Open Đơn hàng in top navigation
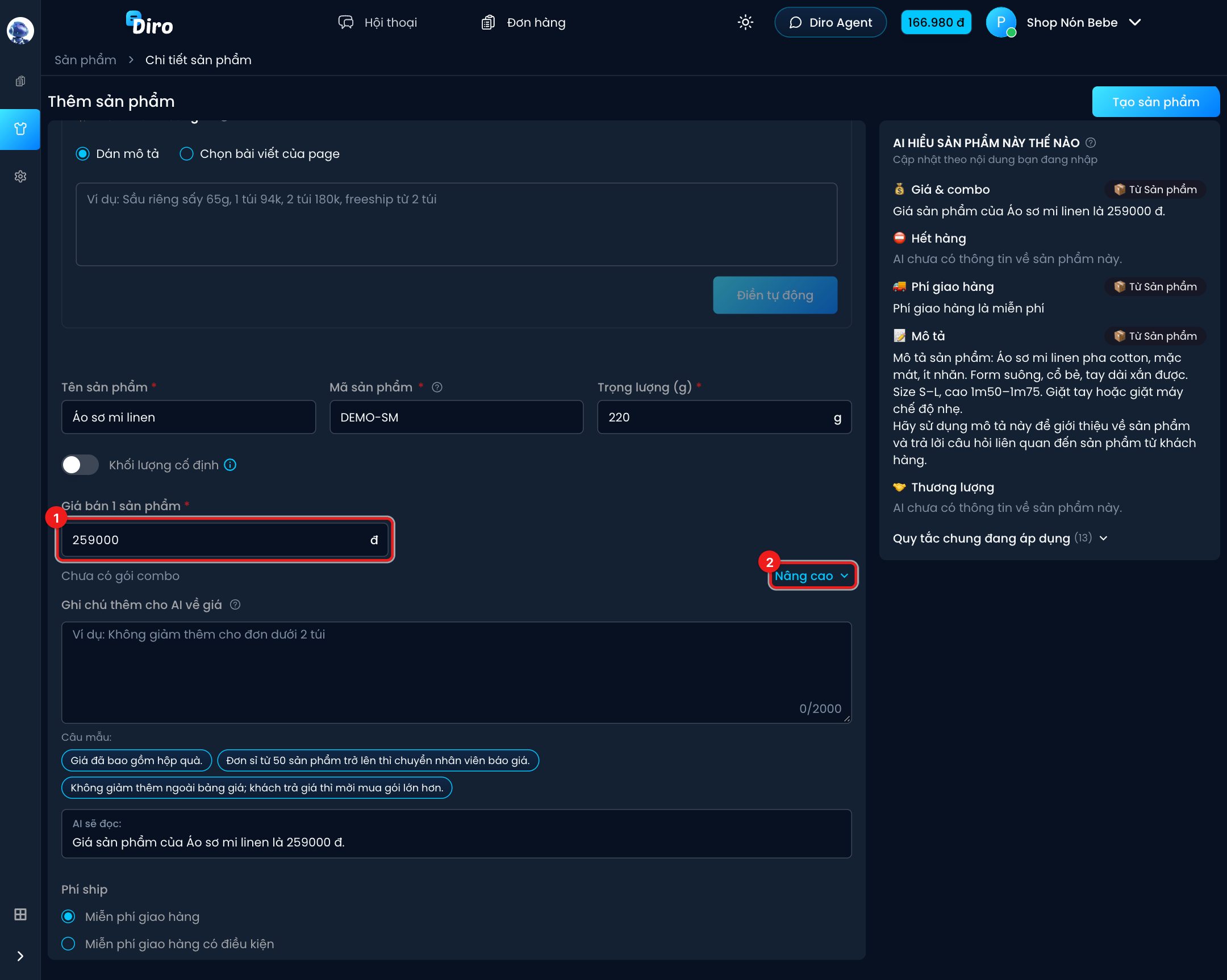 pyautogui.click(x=524, y=22)
